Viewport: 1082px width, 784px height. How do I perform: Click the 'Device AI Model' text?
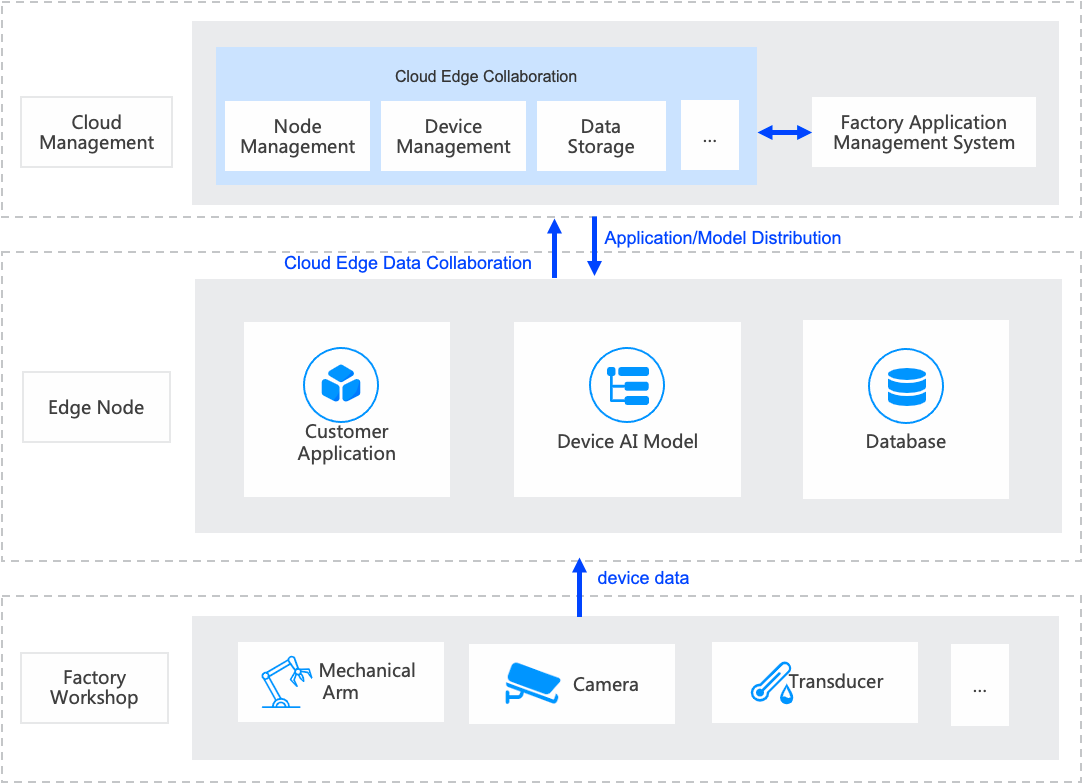point(627,442)
